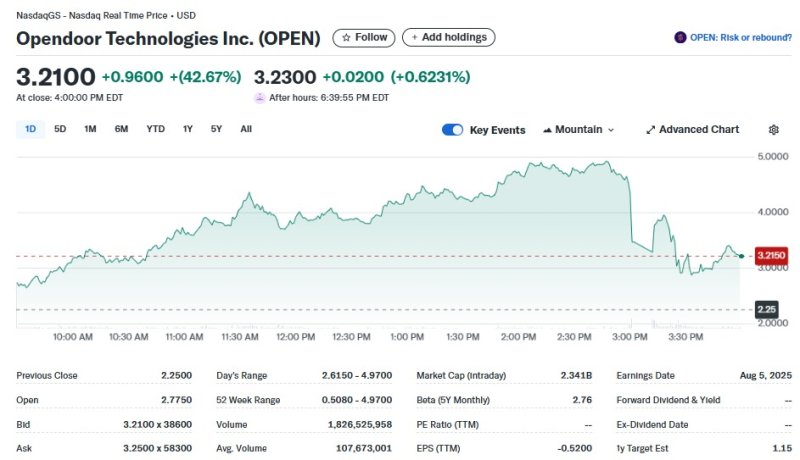
Task: Expand the Mountain chart style dropdown chevron
Action: (x=611, y=130)
